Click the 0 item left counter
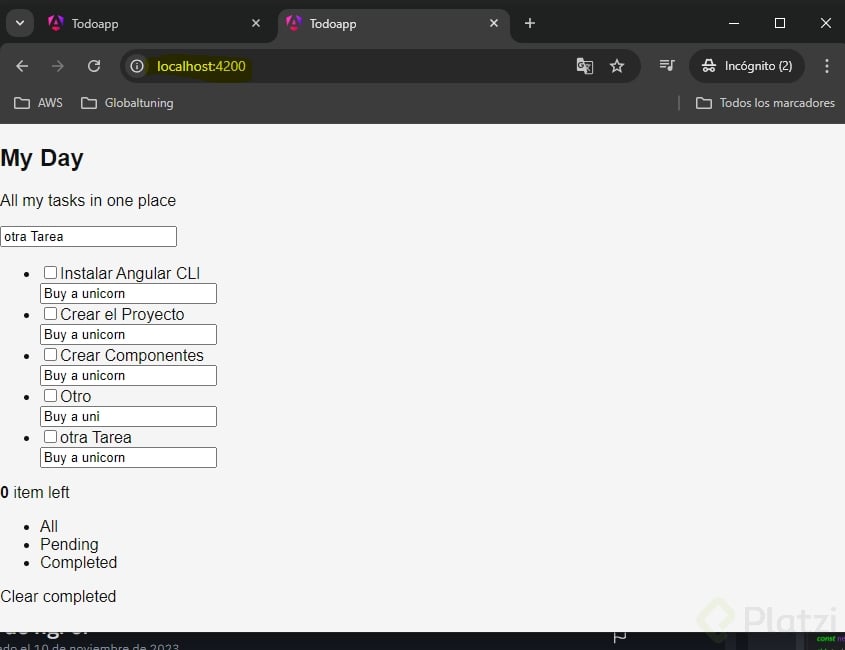 tap(35, 492)
